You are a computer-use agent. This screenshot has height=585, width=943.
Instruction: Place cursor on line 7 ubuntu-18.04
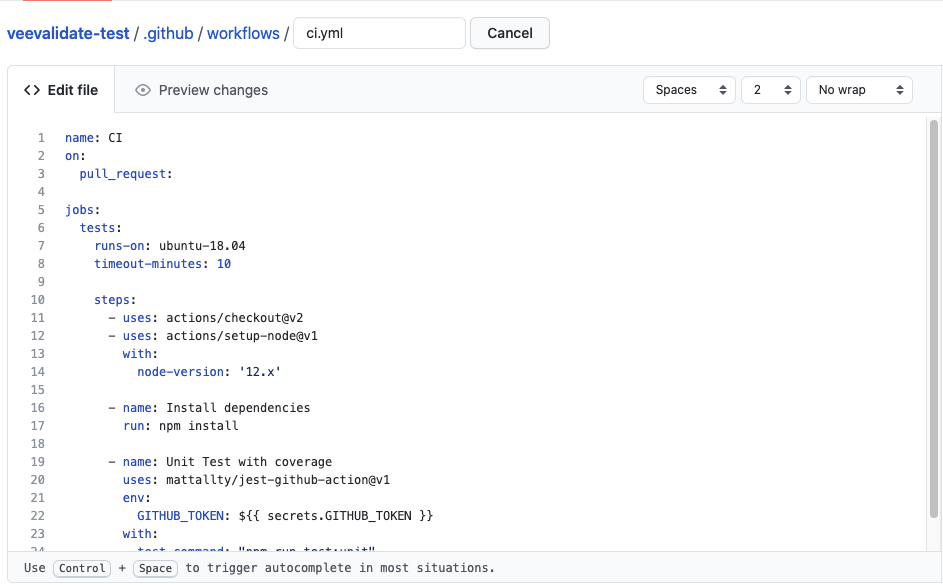[202, 246]
